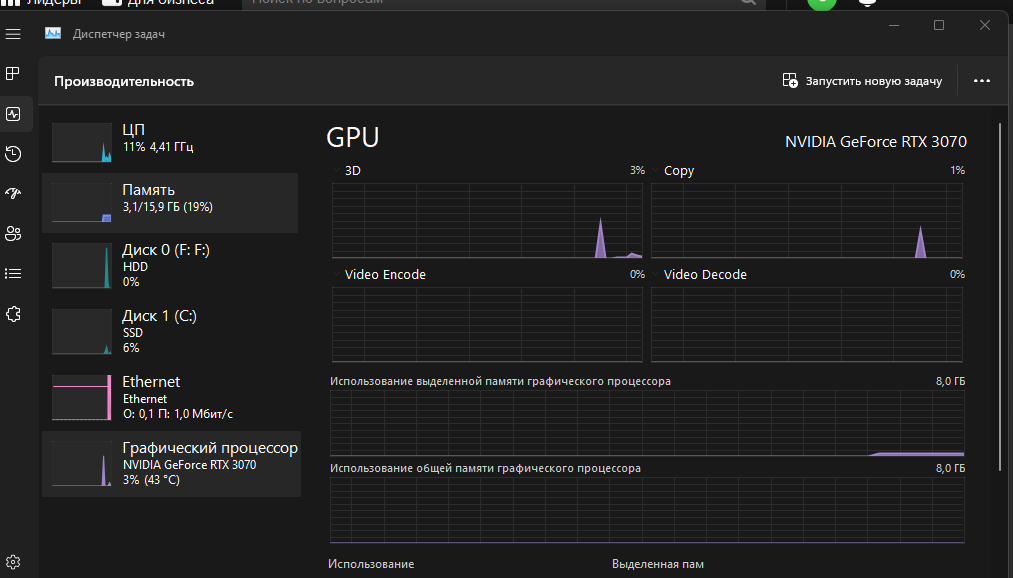
Task: Click the 3D engine usage graph
Action: 487,221
